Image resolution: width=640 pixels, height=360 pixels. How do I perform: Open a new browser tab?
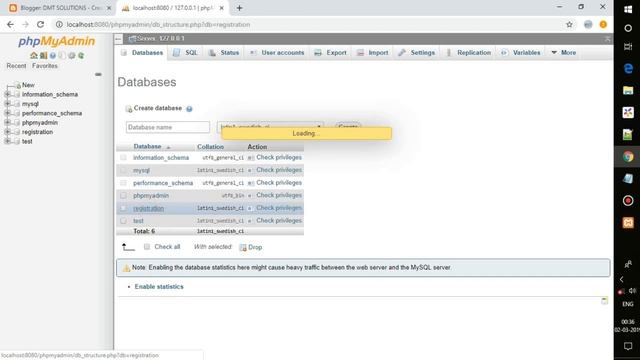pos(240,8)
